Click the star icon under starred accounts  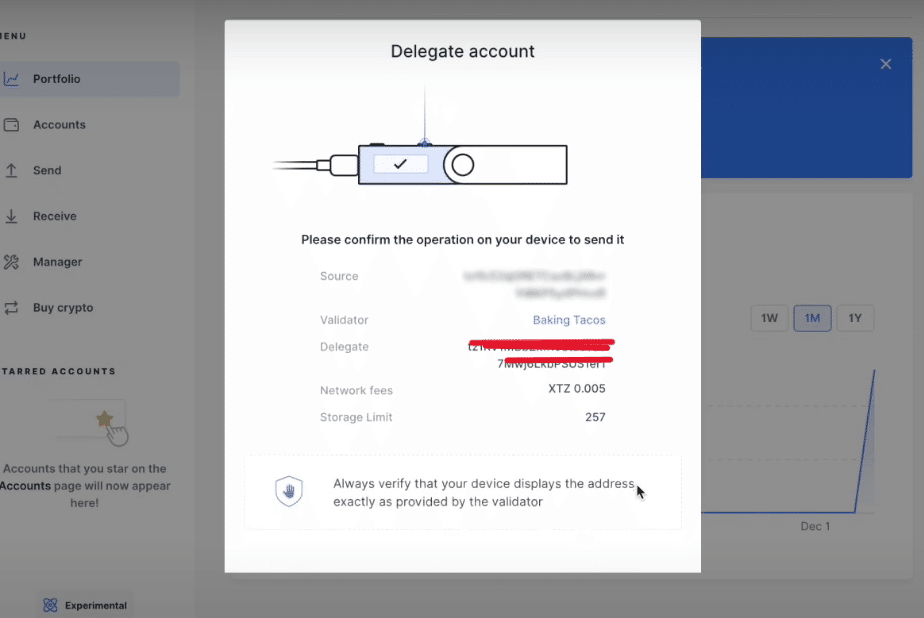click(x=104, y=419)
